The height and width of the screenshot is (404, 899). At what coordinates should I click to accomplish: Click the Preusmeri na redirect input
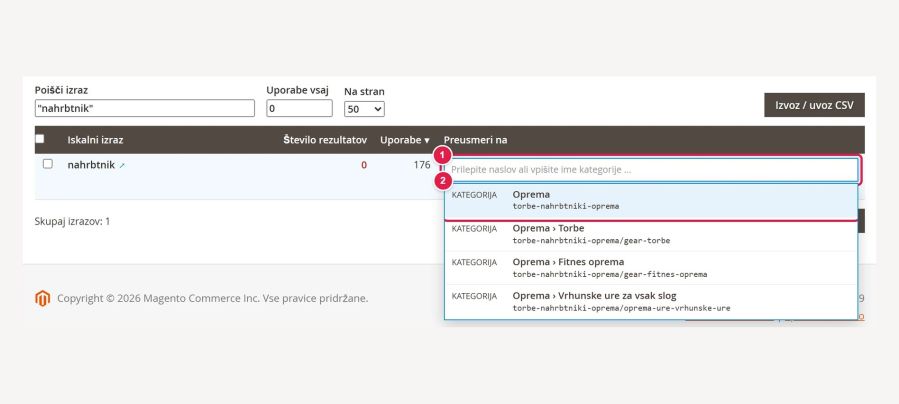[x=652, y=170]
